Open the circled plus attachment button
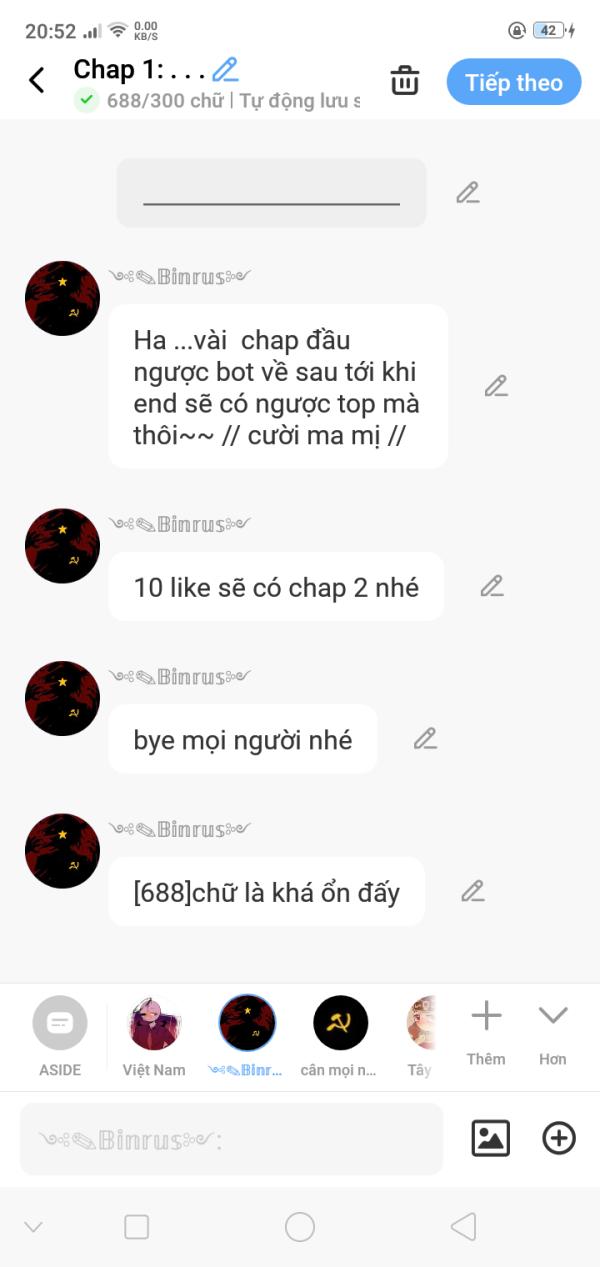Viewport: 600px width, 1267px height. [x=559, y=1138]
